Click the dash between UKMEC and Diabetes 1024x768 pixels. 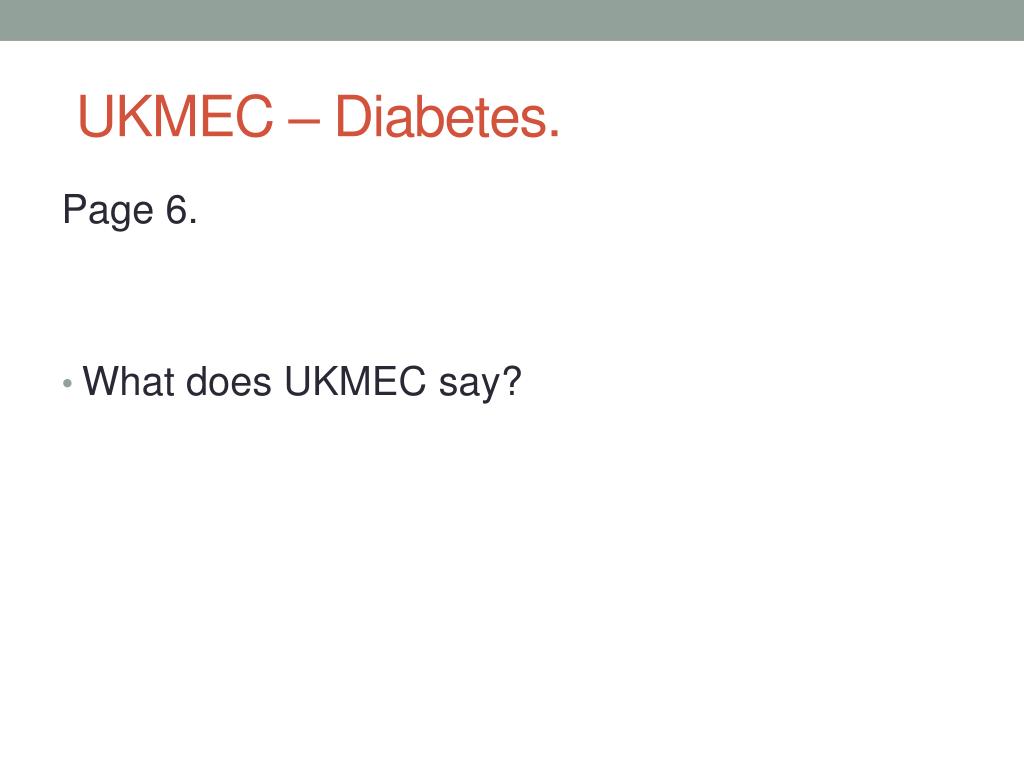tap(304, 121)
